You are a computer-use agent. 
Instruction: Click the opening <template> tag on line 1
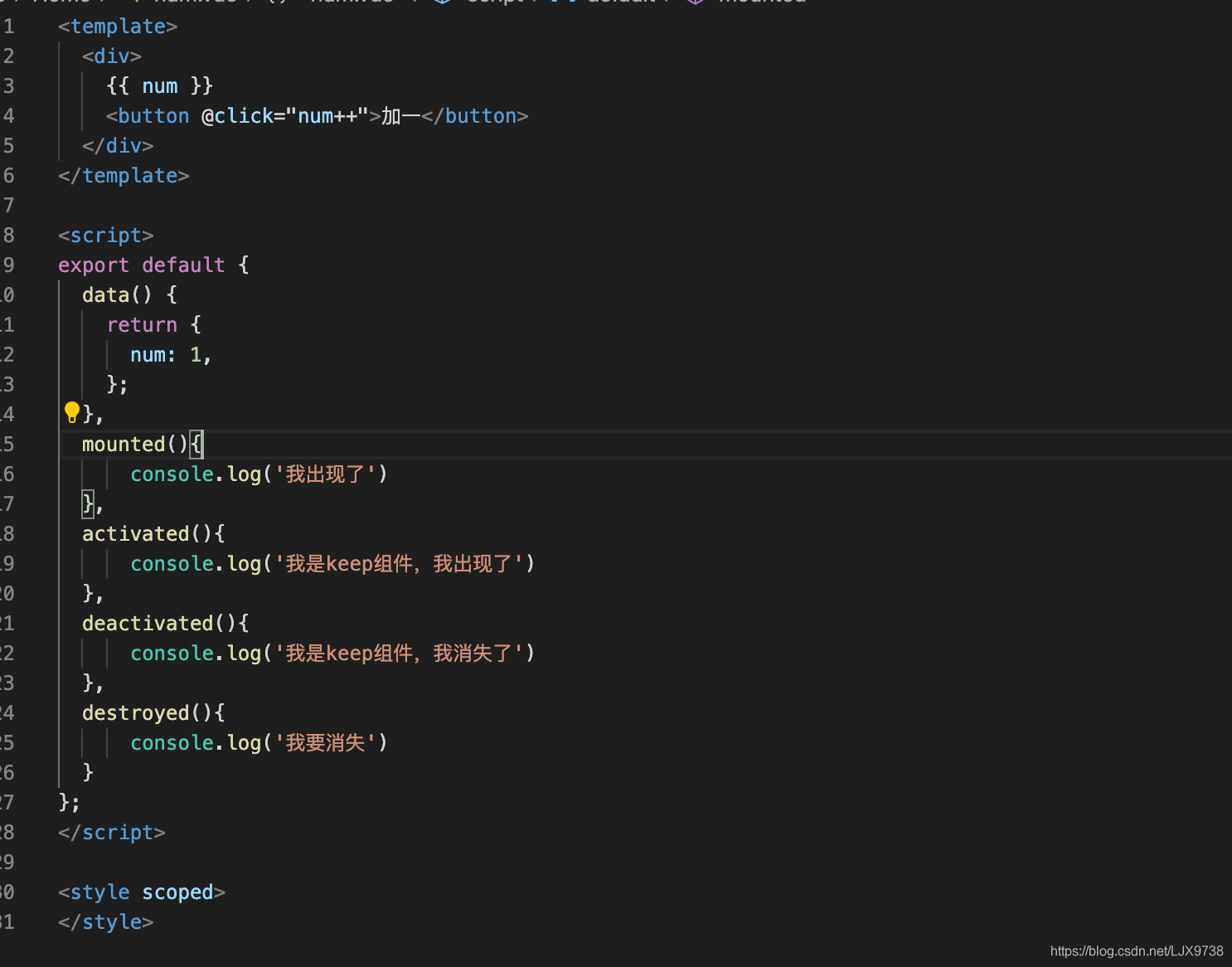click(x=118, y=27)
